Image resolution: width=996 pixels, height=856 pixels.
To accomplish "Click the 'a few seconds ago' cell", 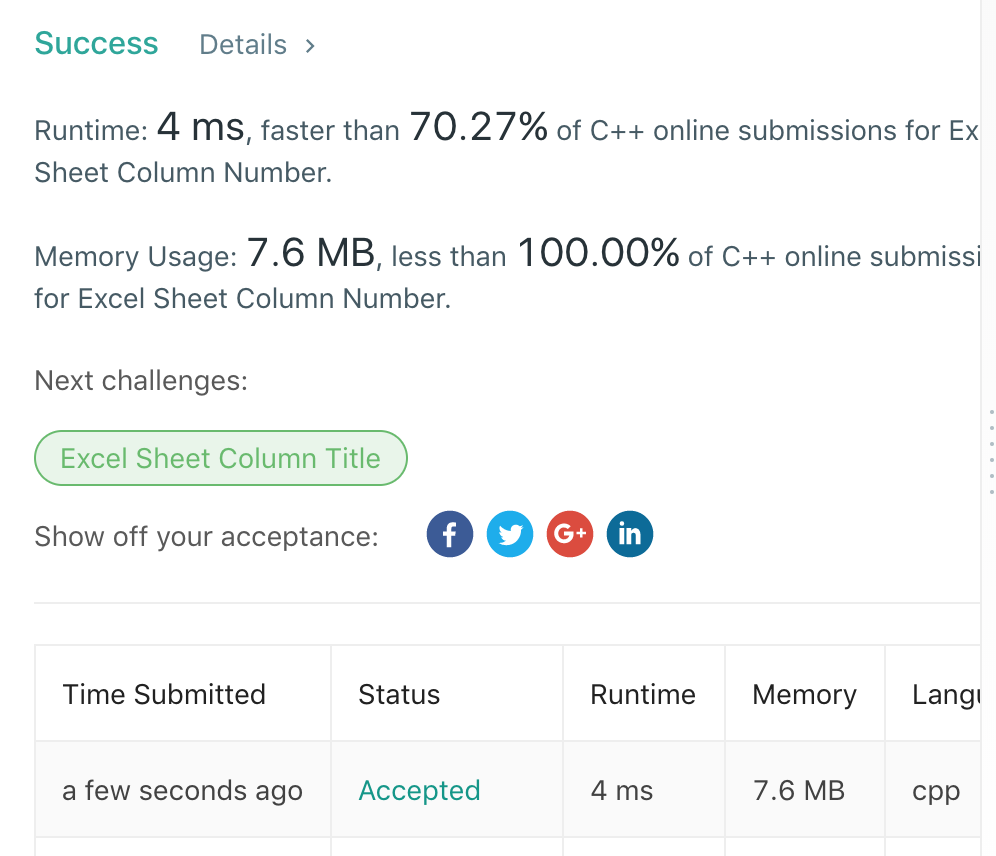I will [x=182, y=791].
